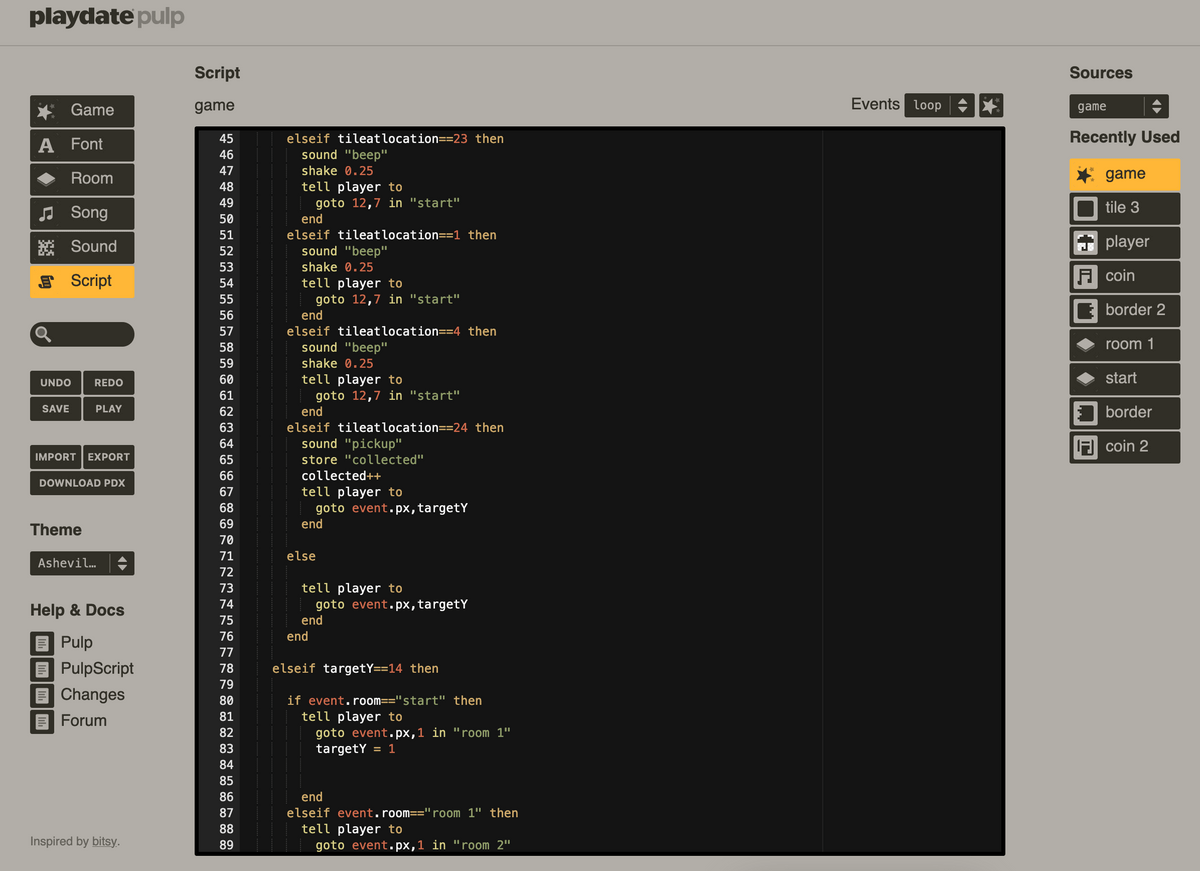This screenshot has width=1200, height=871.
Task: Open the Pulp help link
Action: coord(77,643)
